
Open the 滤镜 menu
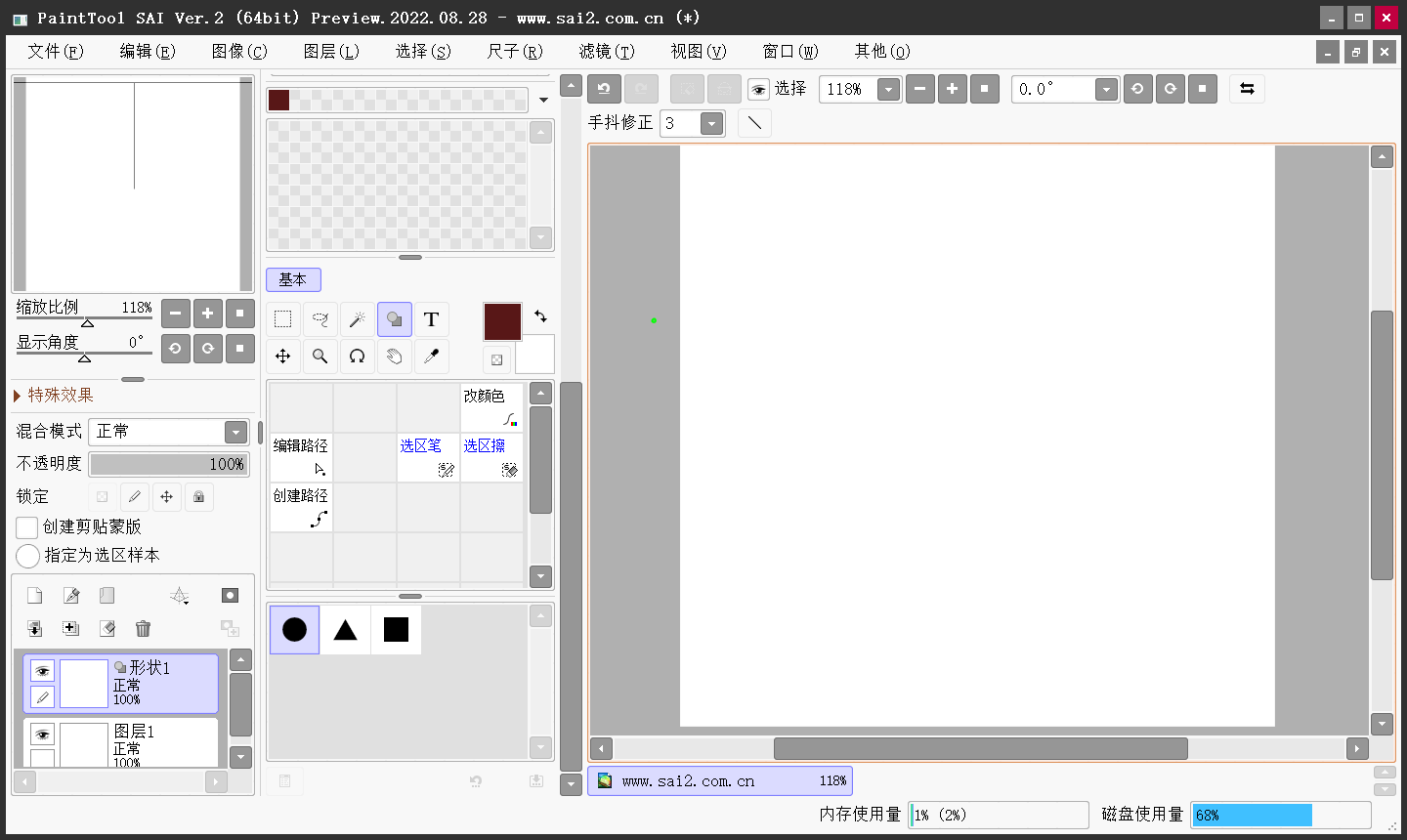coord(606,52)
